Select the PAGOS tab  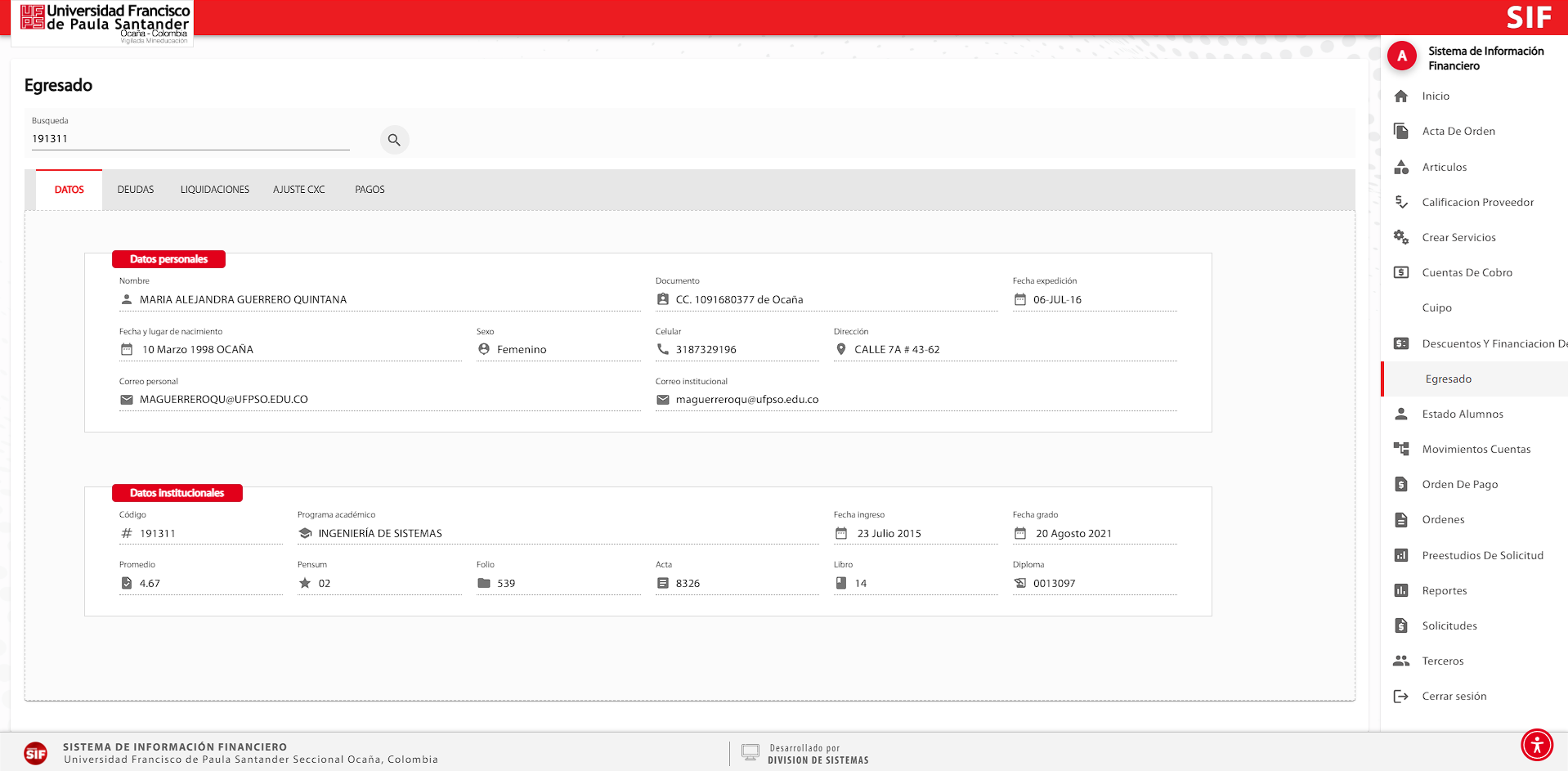(x=370, y=190)
